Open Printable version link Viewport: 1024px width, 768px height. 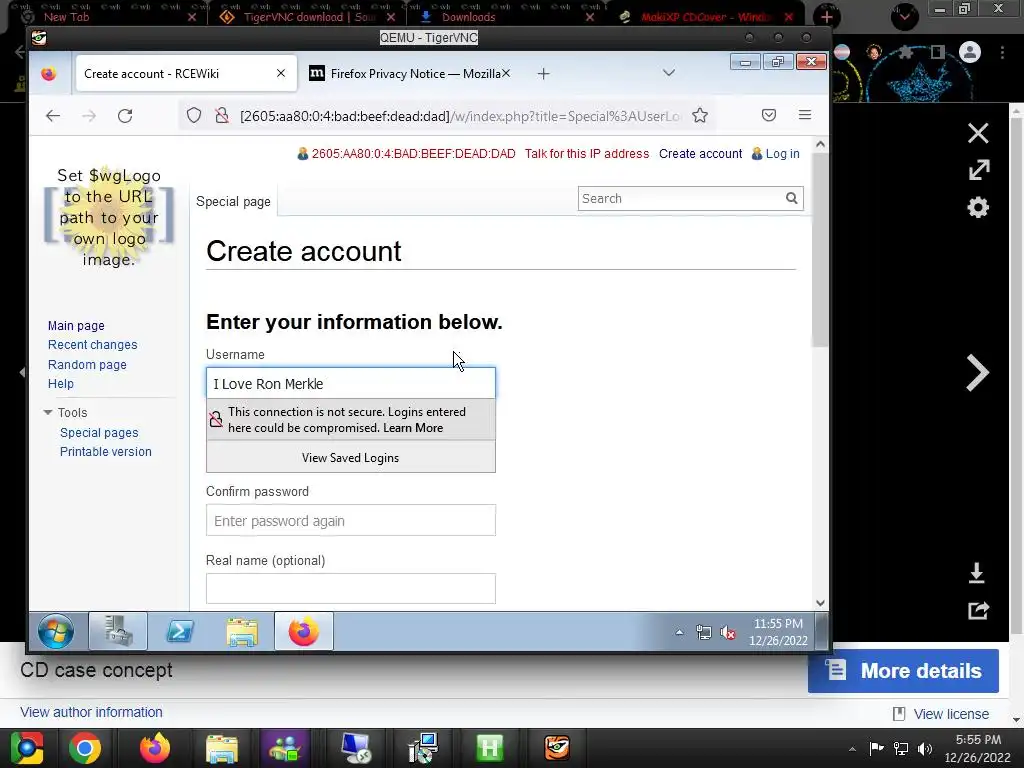pyautogui.click(x=106, y=452)
